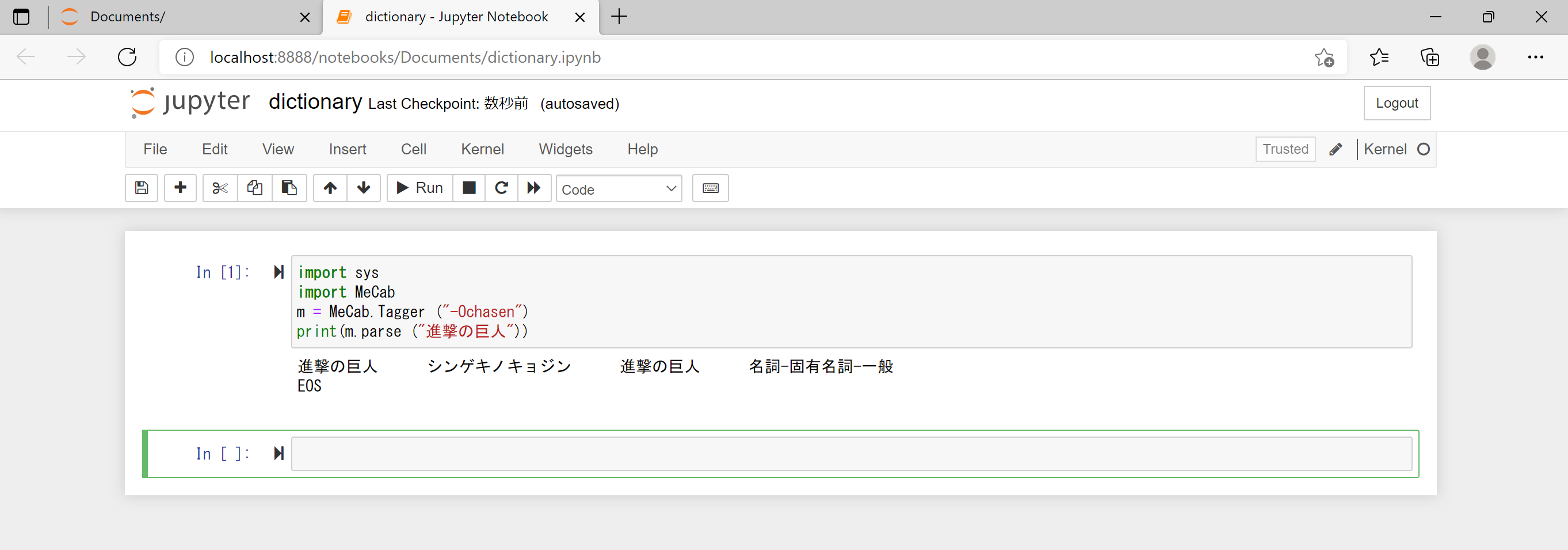
Task: Click inside the empty code cell input
Action: click(x=851, y=454)
